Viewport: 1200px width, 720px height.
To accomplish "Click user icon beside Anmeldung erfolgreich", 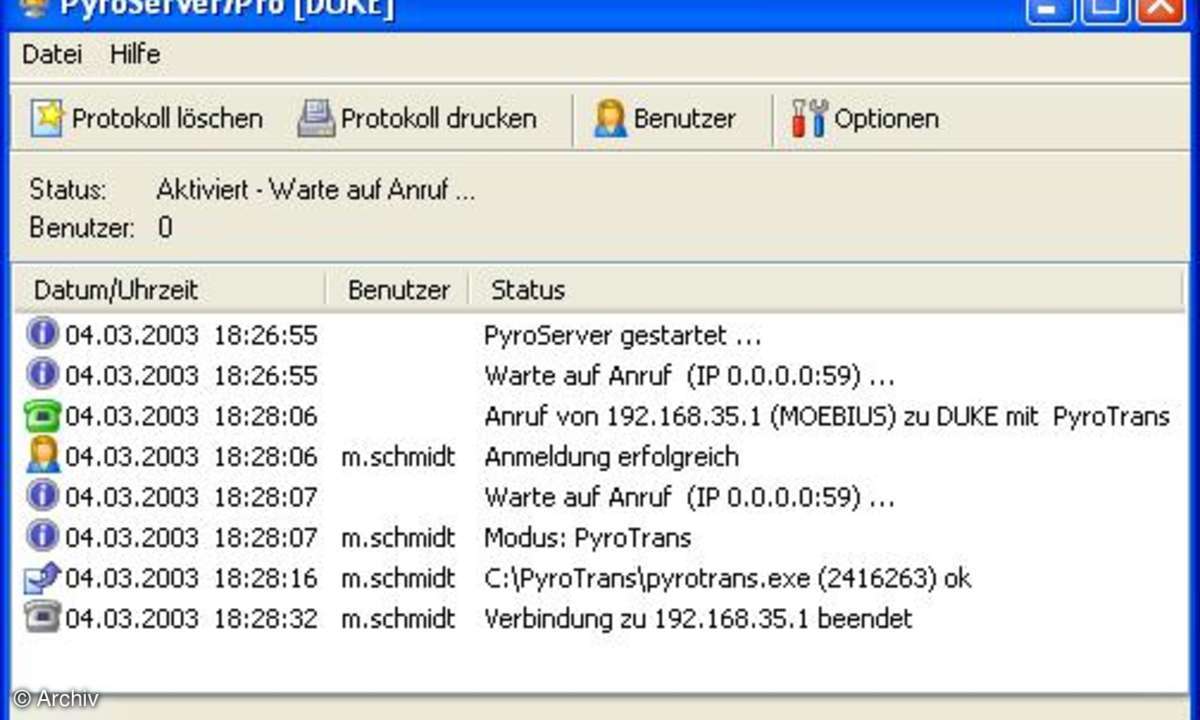I will pyautogui.click(x=43, y=457).
